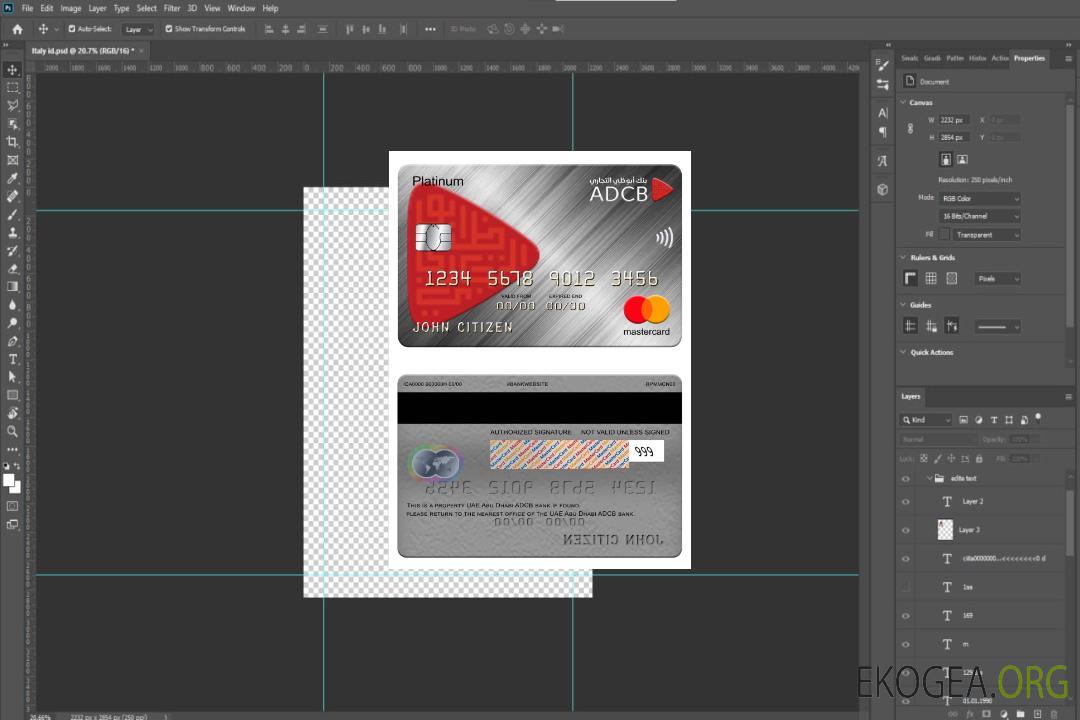The image size is (1080, 720).
Task: Click the canvas Fill color swatch
Action: coord(945,235)
